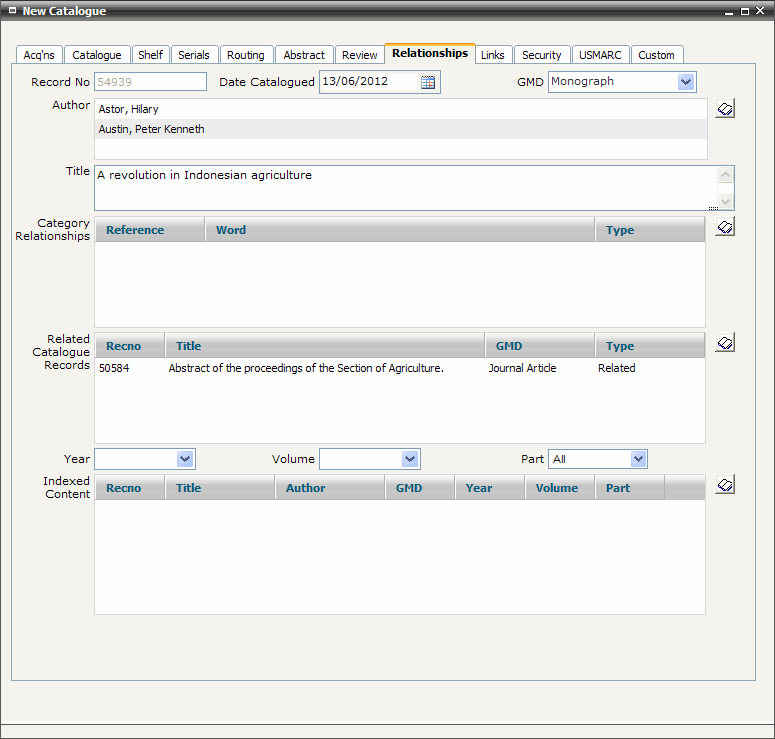Open the USMARC tab

coord(600,55)
